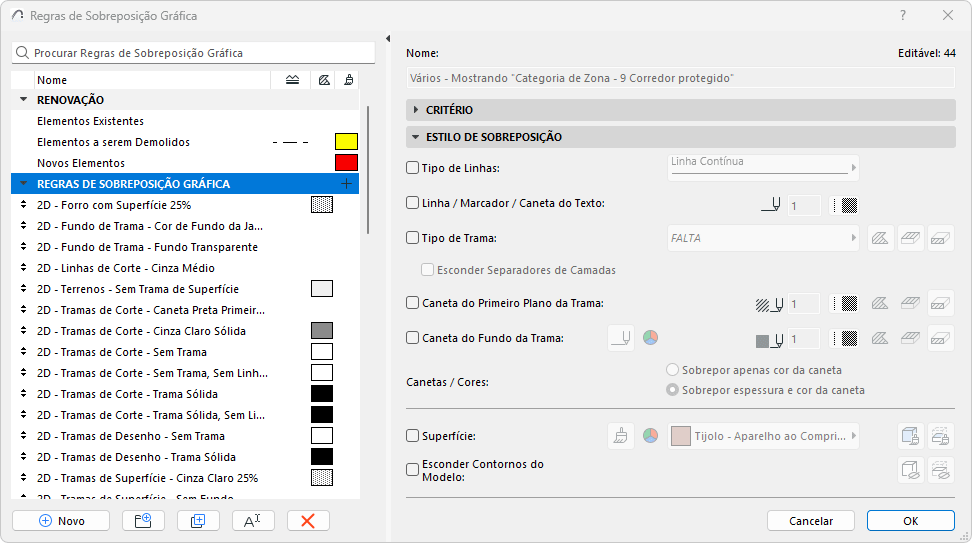Image resolution: width=972 pixels, height=543 pixels.
Task: Click the red X delete button
Action: (308, 521)
